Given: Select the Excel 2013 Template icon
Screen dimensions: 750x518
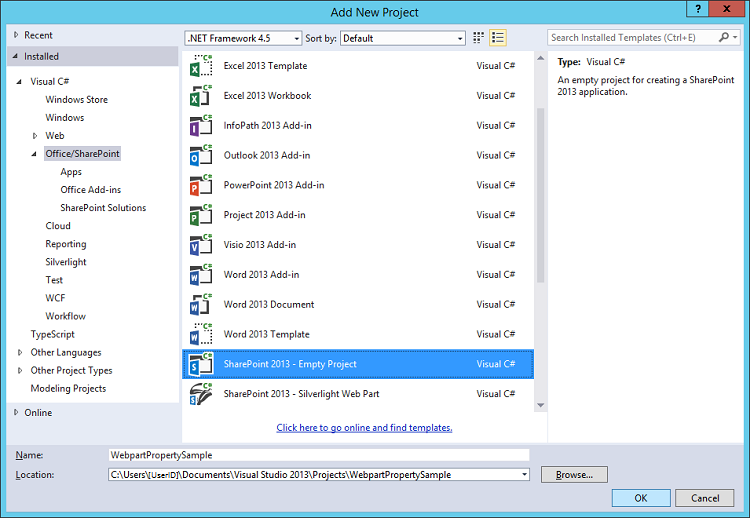Looking at the screenshot, I should point(201,66).
